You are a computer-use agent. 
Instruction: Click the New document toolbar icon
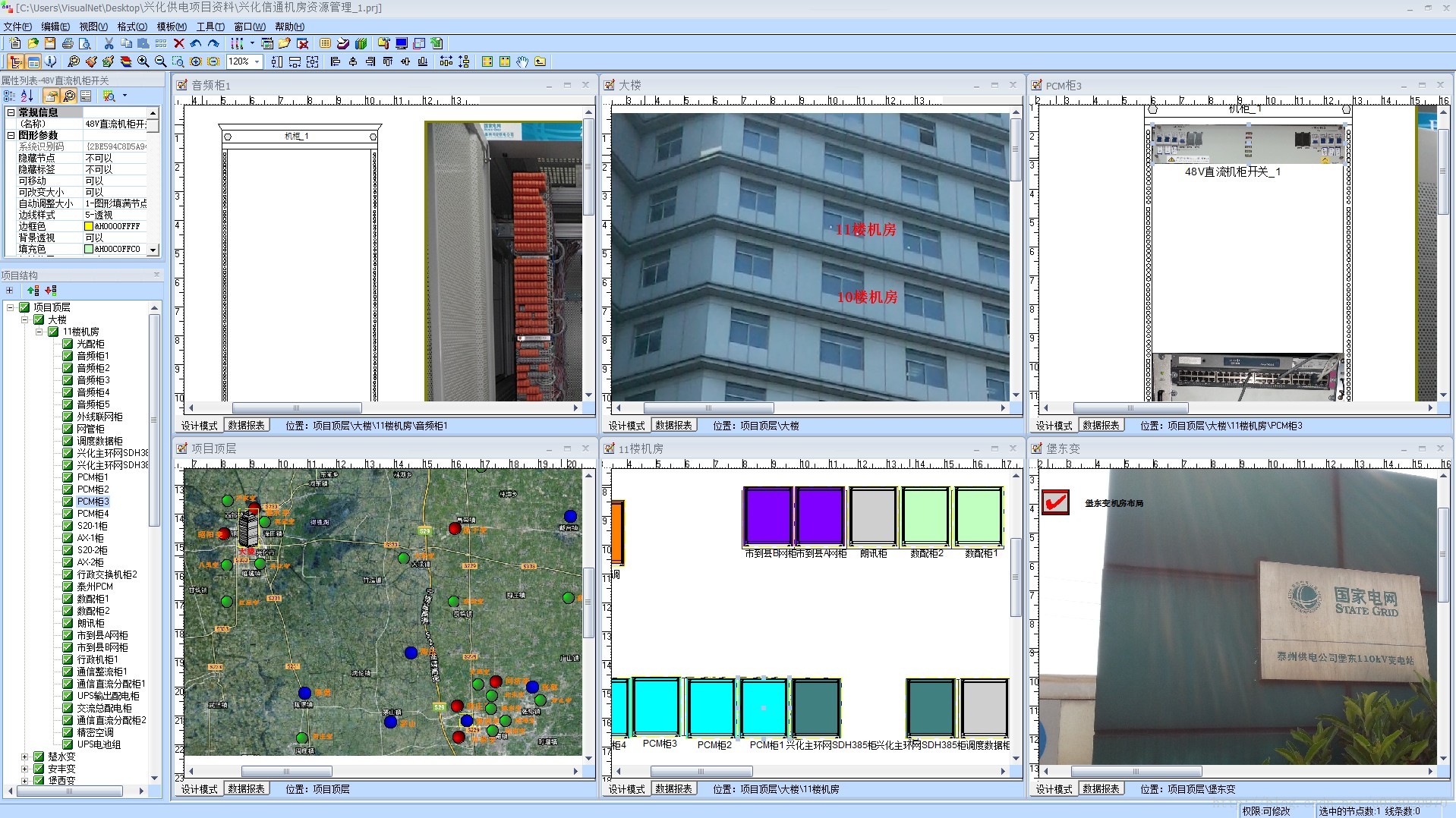pos(15,43)
